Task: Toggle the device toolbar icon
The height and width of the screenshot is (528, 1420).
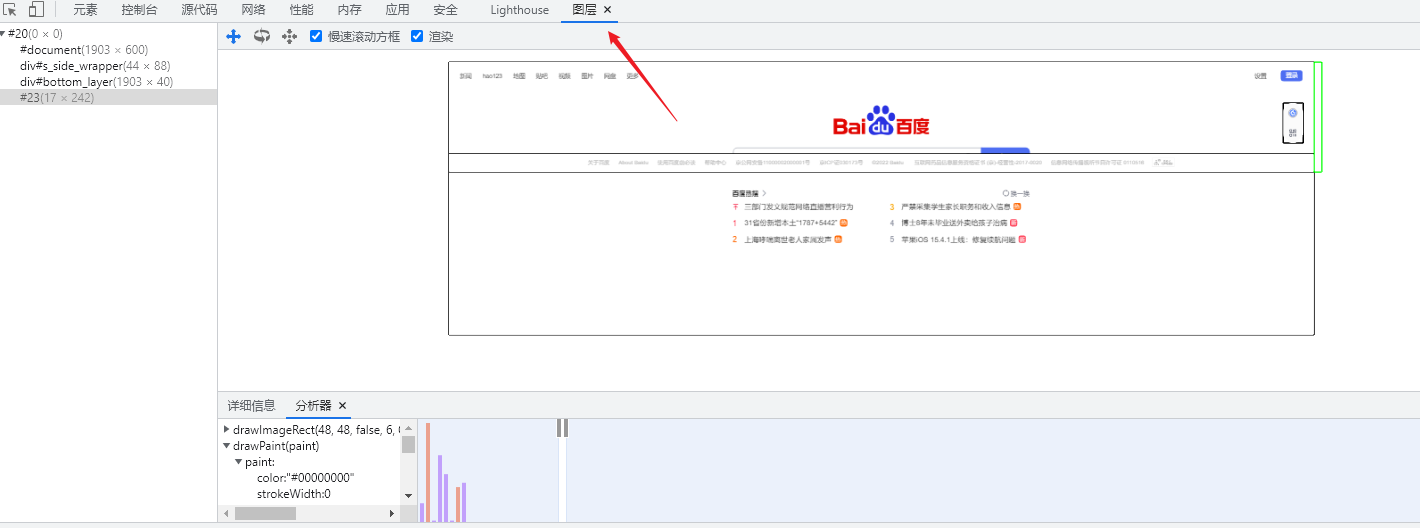Action: [x=36, y=10]
